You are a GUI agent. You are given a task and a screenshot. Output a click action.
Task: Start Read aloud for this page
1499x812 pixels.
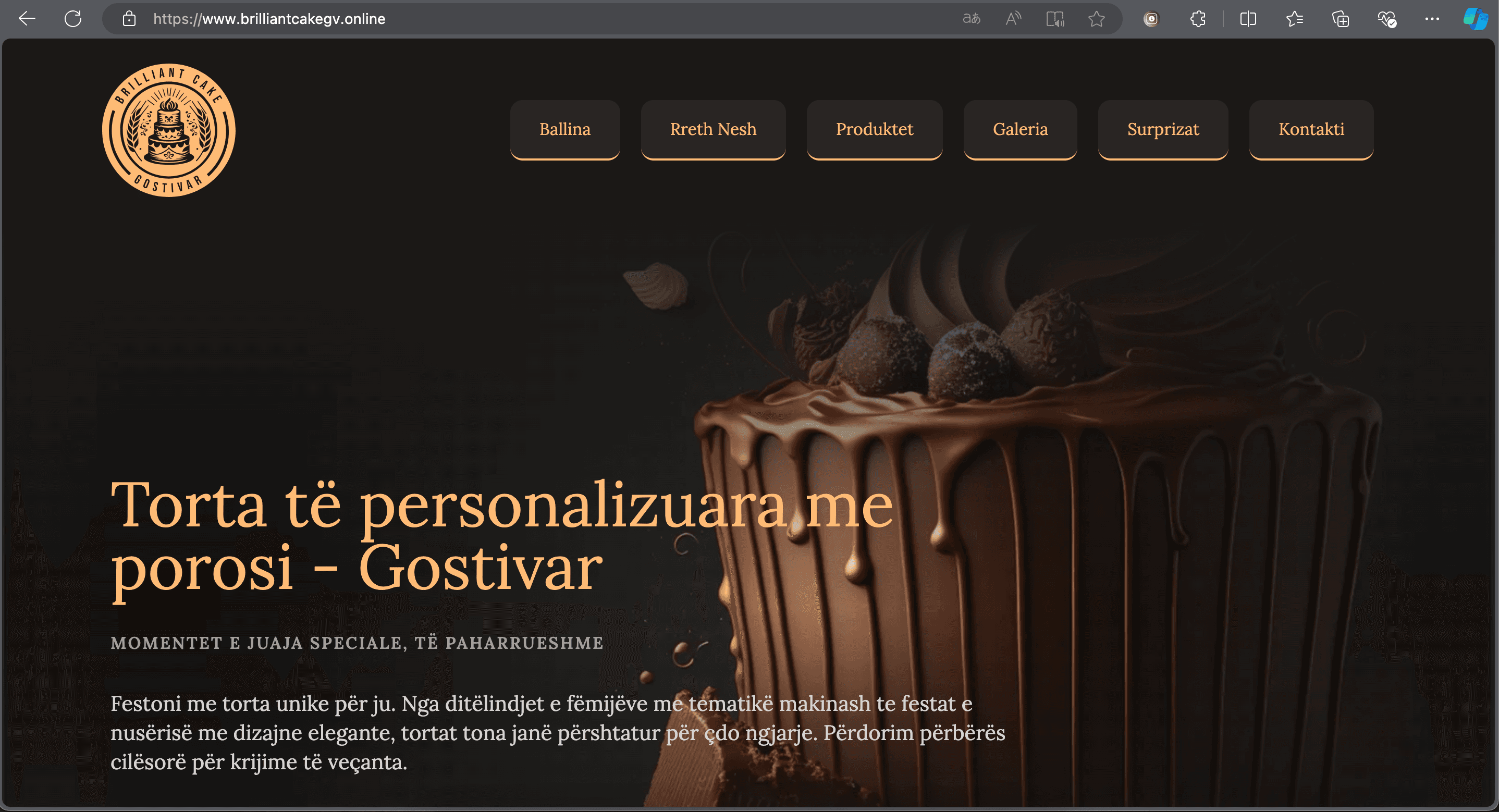[x=1013, y=19]
